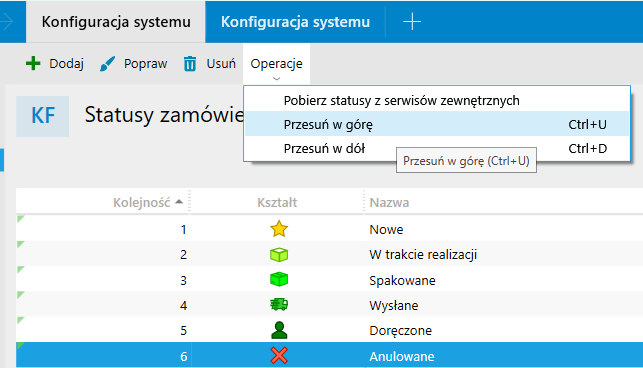Select the highlighted Anulowane row
Viewport: 643px width, 368px height.
329,355
